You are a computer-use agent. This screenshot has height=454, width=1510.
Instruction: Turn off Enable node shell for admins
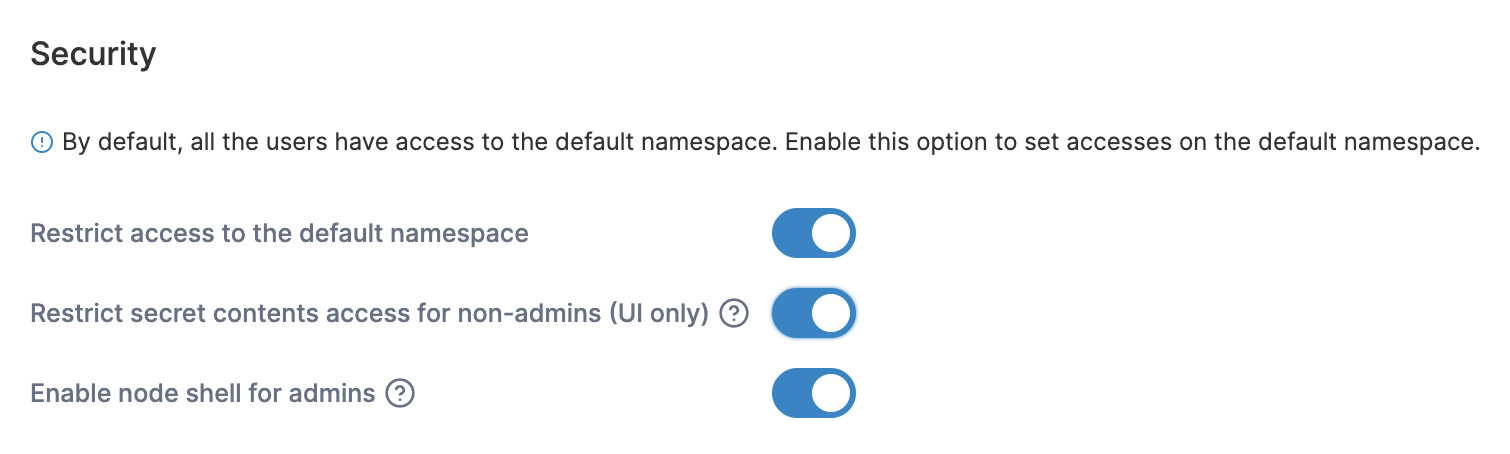[x=813, y=394]
